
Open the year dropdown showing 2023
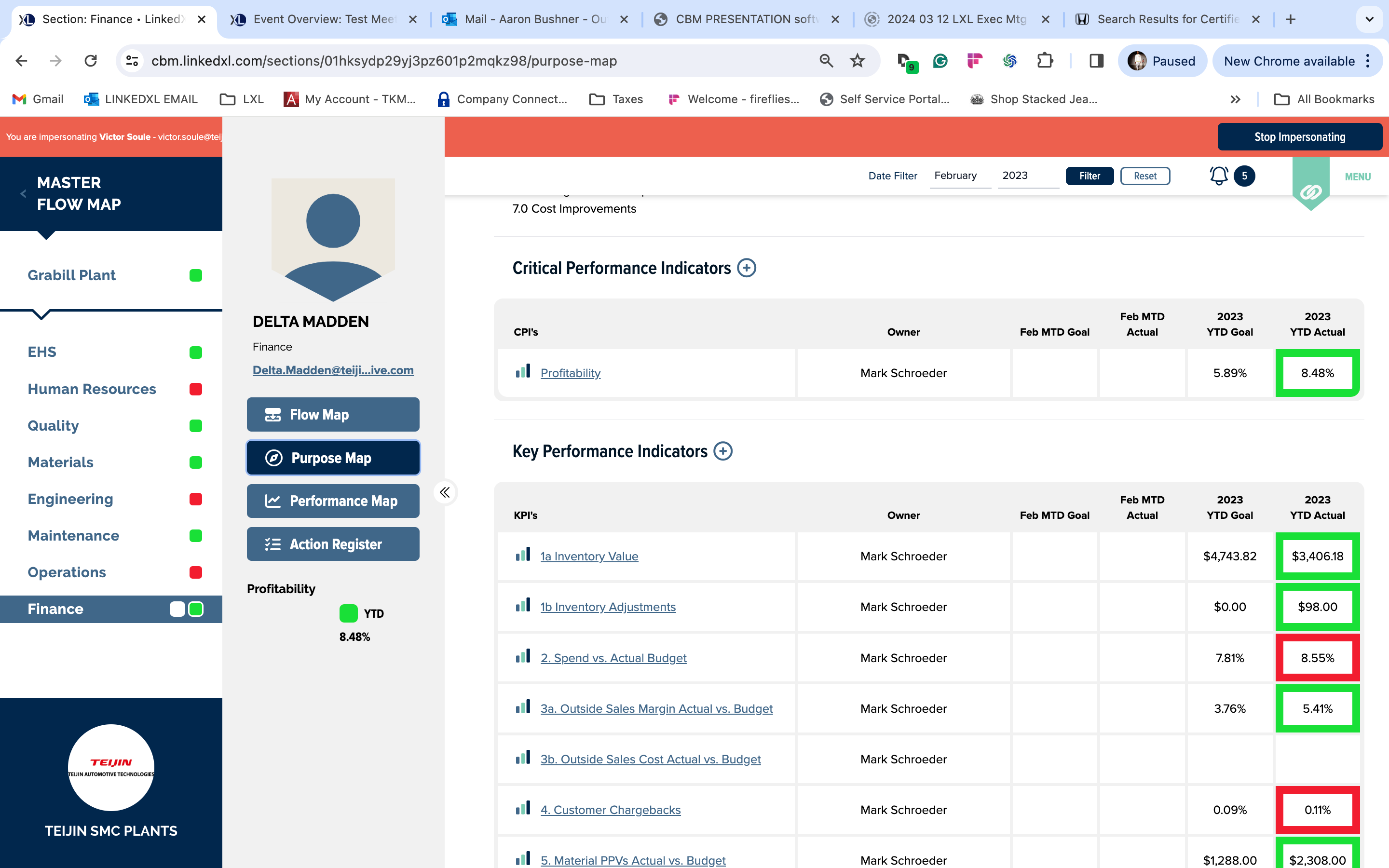tap(1028, 176)
